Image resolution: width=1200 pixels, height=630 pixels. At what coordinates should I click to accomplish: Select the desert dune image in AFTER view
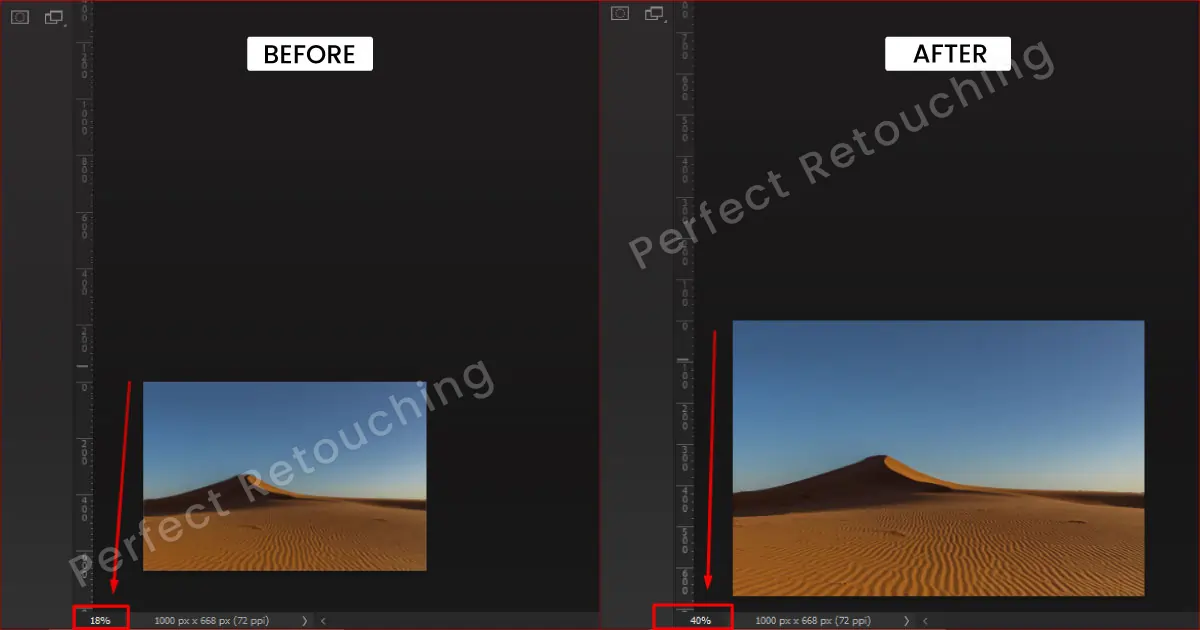pyautogui.click(x=938, y=458)
